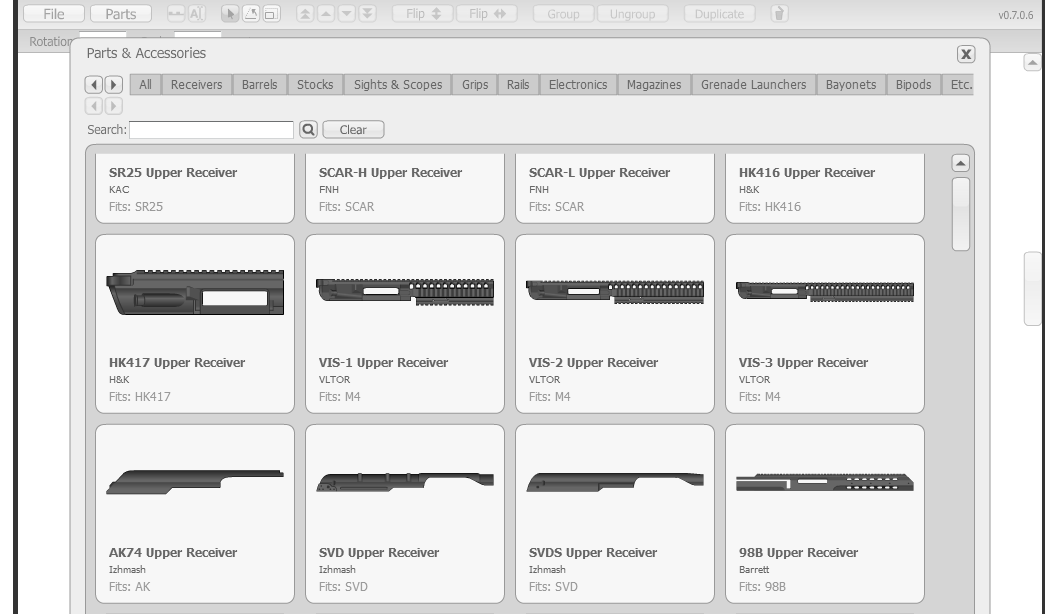Click the magnifier search icon
The image size is (1045, 614).
308,130
